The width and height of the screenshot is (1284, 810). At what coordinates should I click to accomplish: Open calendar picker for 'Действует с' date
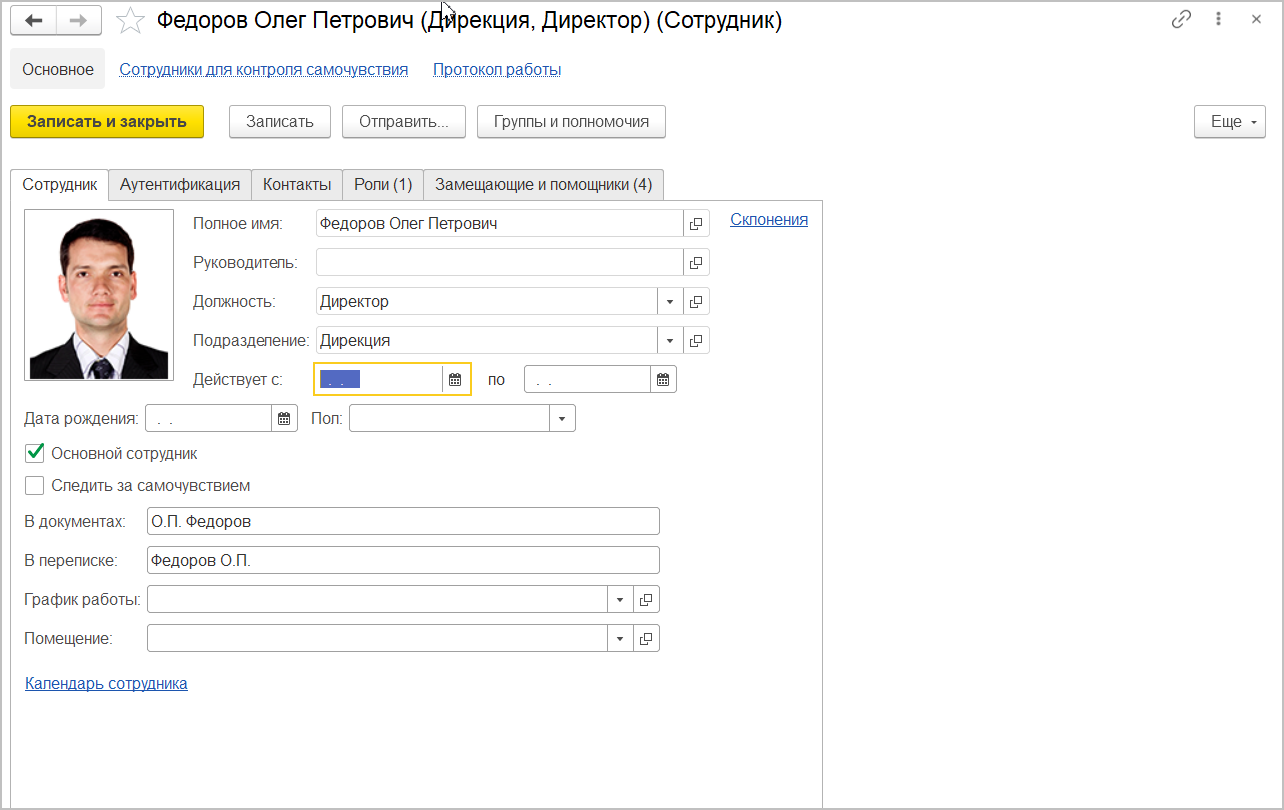tap(455, 380)
